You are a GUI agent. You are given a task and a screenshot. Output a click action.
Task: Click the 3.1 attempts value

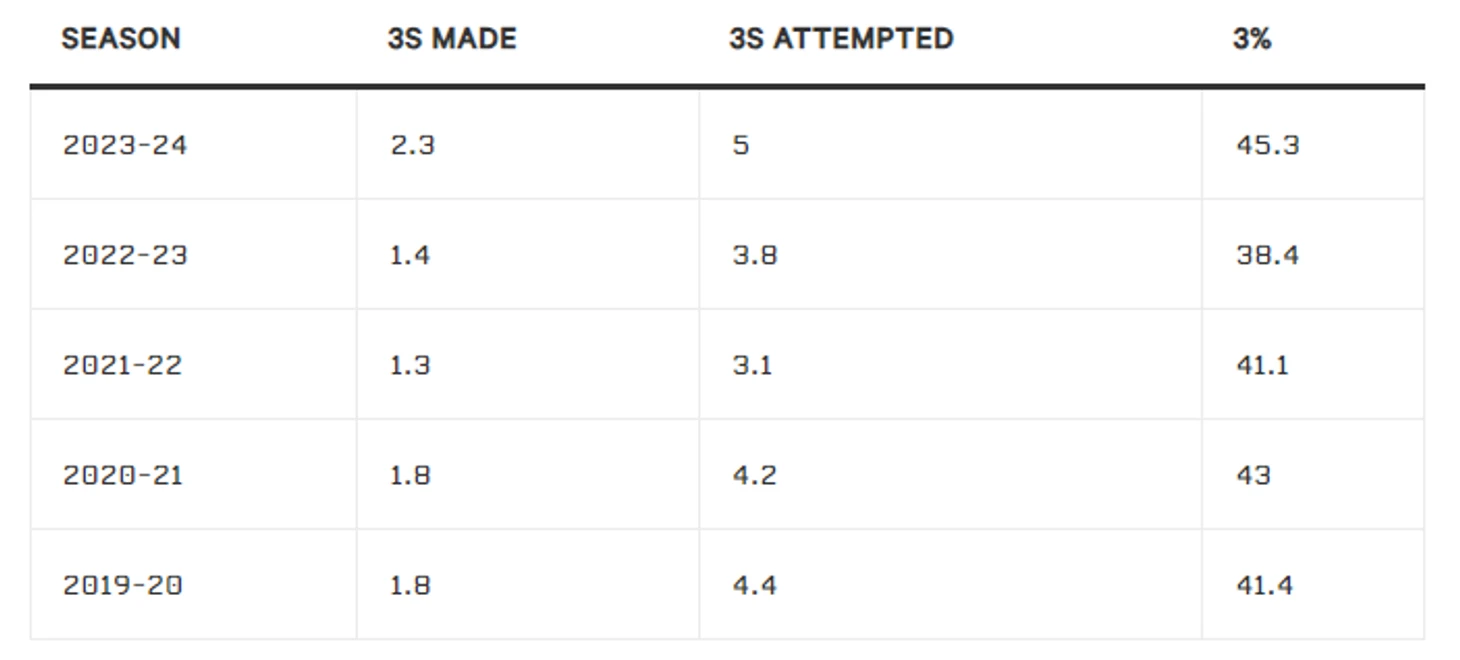pyautogui.click(x=752, y=365)
